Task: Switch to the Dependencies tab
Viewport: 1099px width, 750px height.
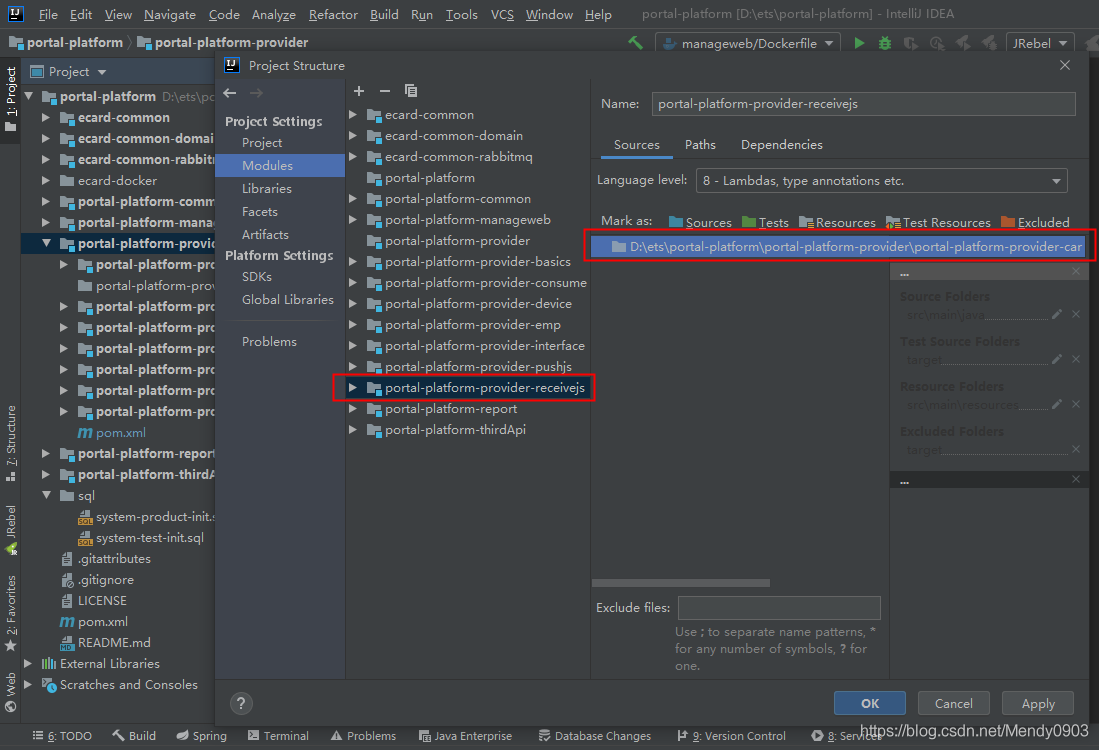Action: 781,145
